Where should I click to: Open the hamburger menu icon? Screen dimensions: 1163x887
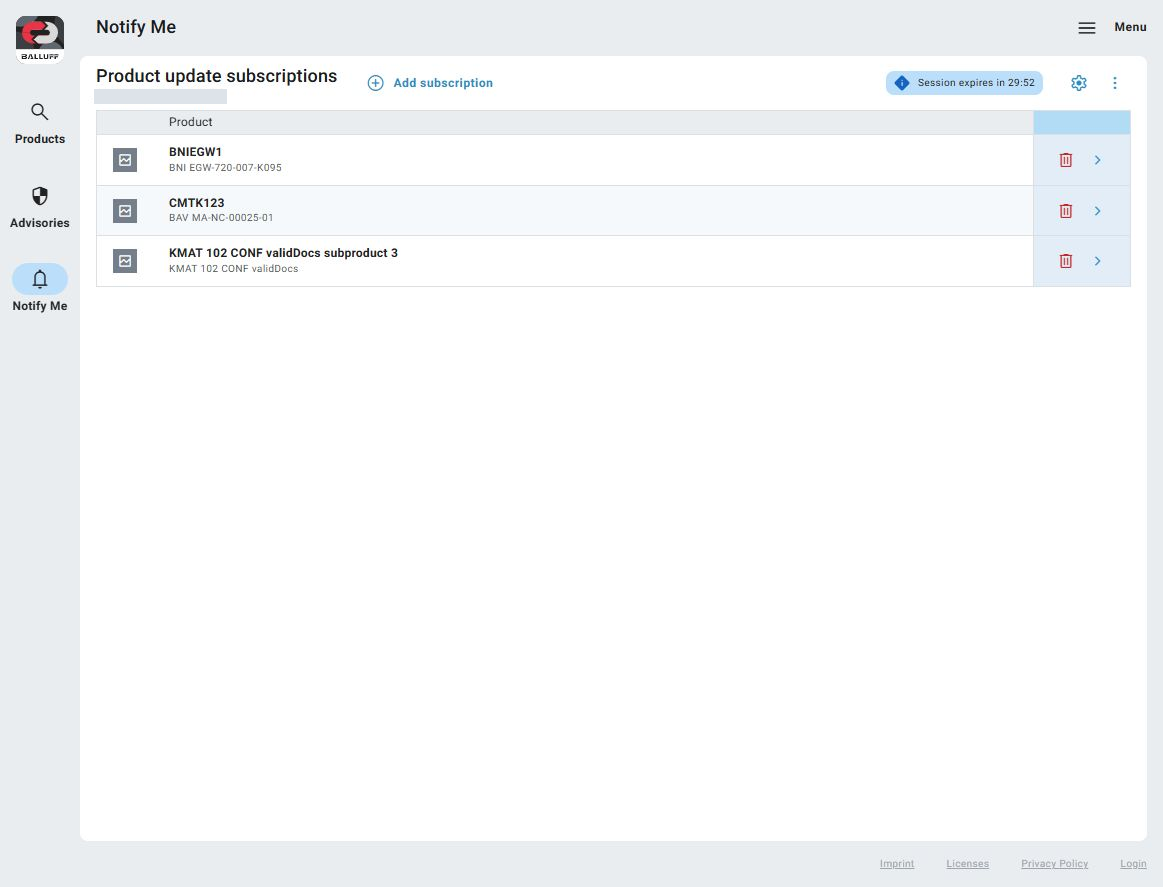coord(1087,27)
